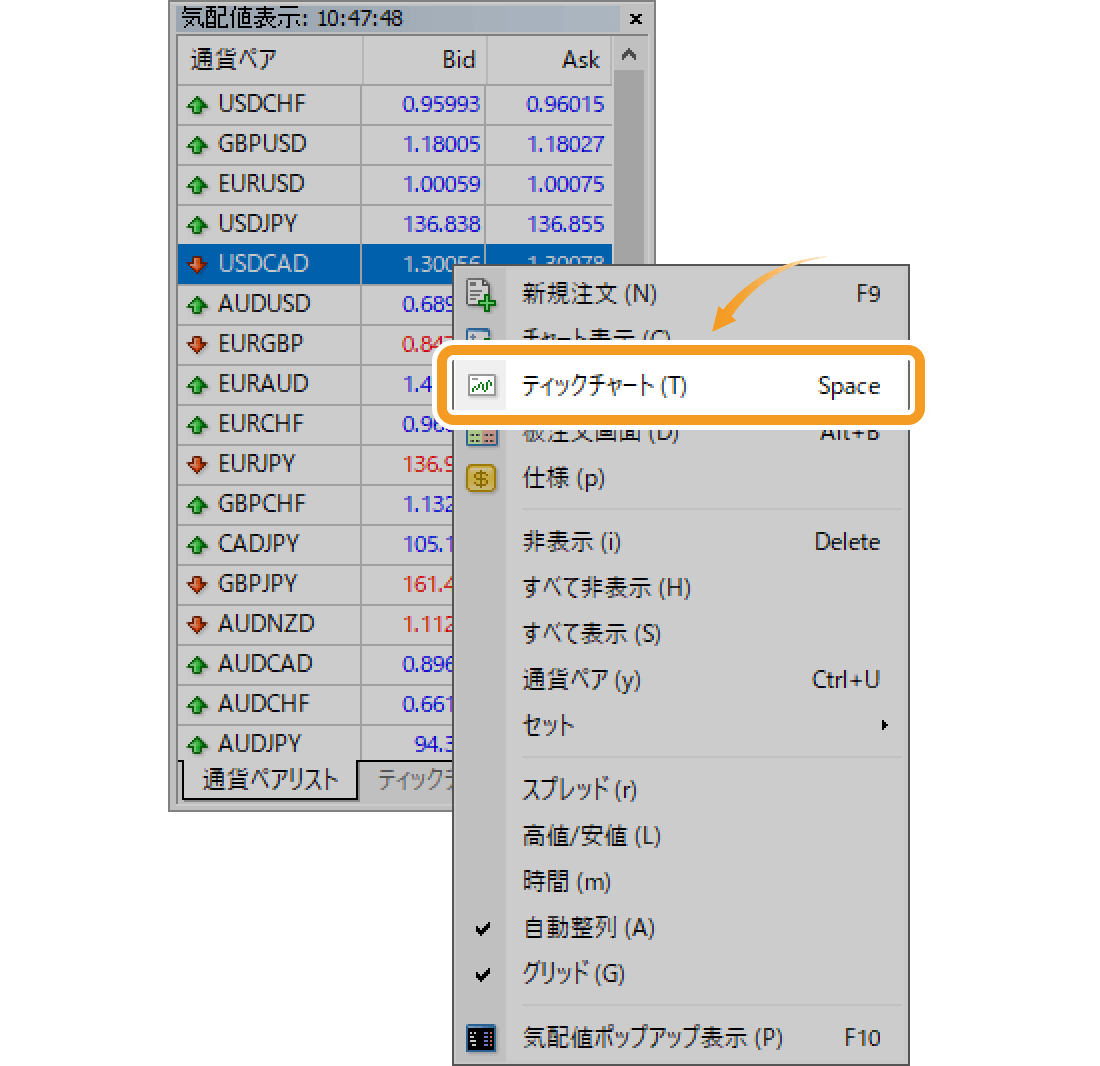1100x1066 pixels.
Task: Click the red down arrow beside AUDNZD
Action: pyautogui.click(x=198, y=624)
